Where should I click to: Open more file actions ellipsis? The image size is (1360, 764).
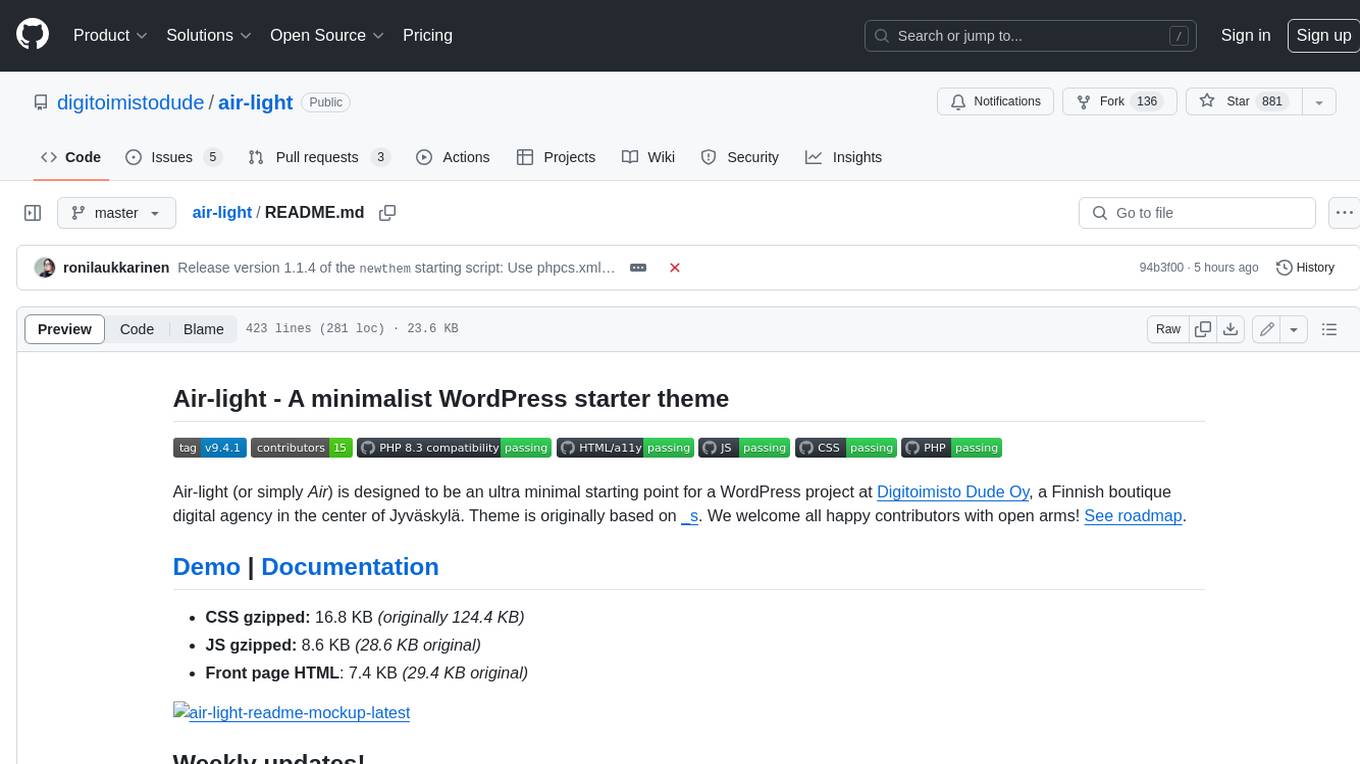1344,213
